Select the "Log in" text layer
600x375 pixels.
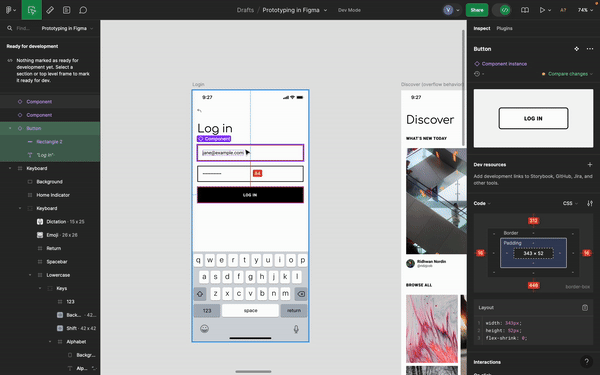click(50, 155)
